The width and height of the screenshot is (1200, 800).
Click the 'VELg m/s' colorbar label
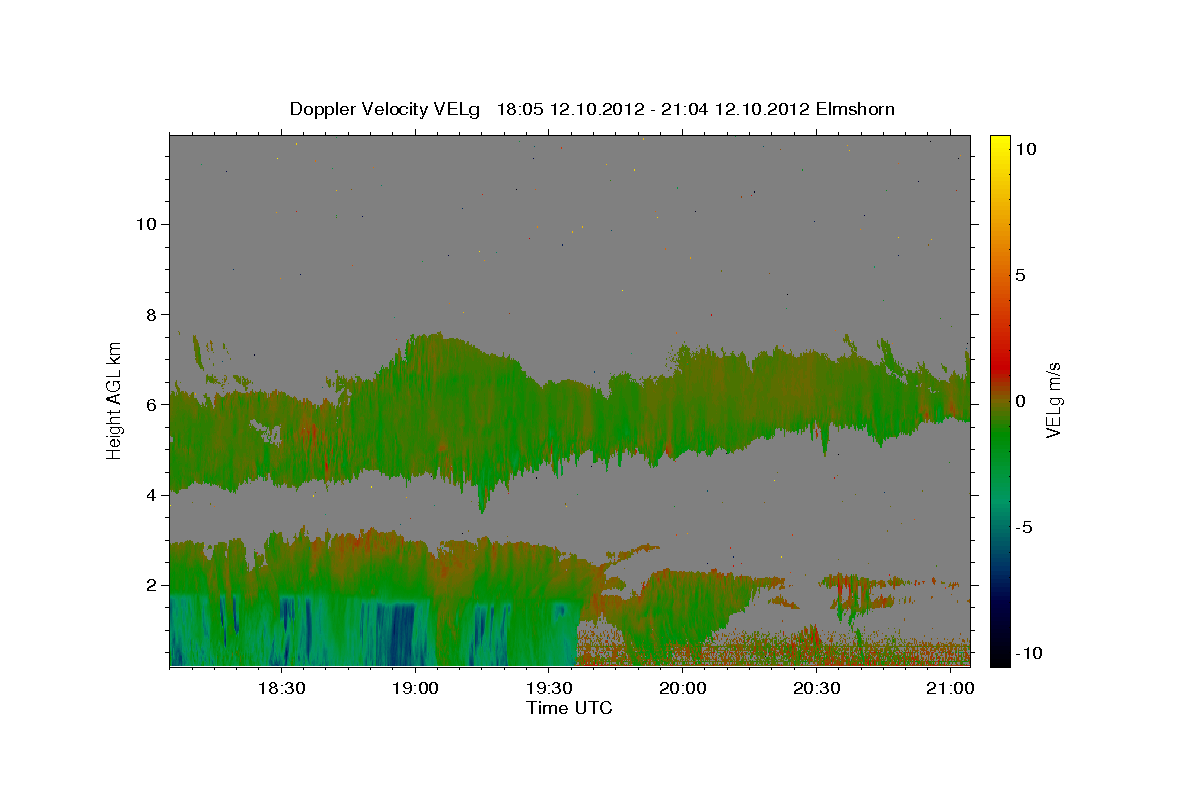coord(1053,401)
